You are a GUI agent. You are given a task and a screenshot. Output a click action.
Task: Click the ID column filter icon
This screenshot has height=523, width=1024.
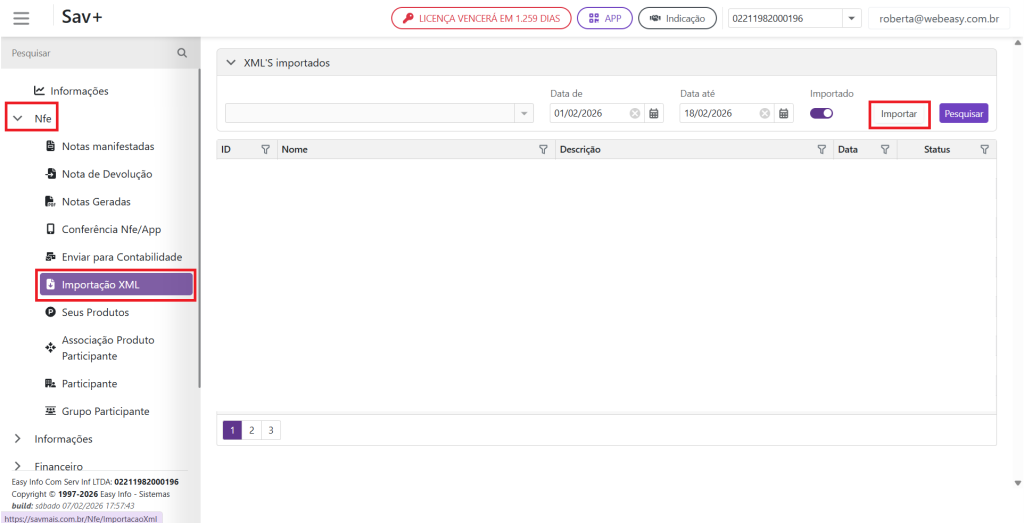(x=265, y=150)
